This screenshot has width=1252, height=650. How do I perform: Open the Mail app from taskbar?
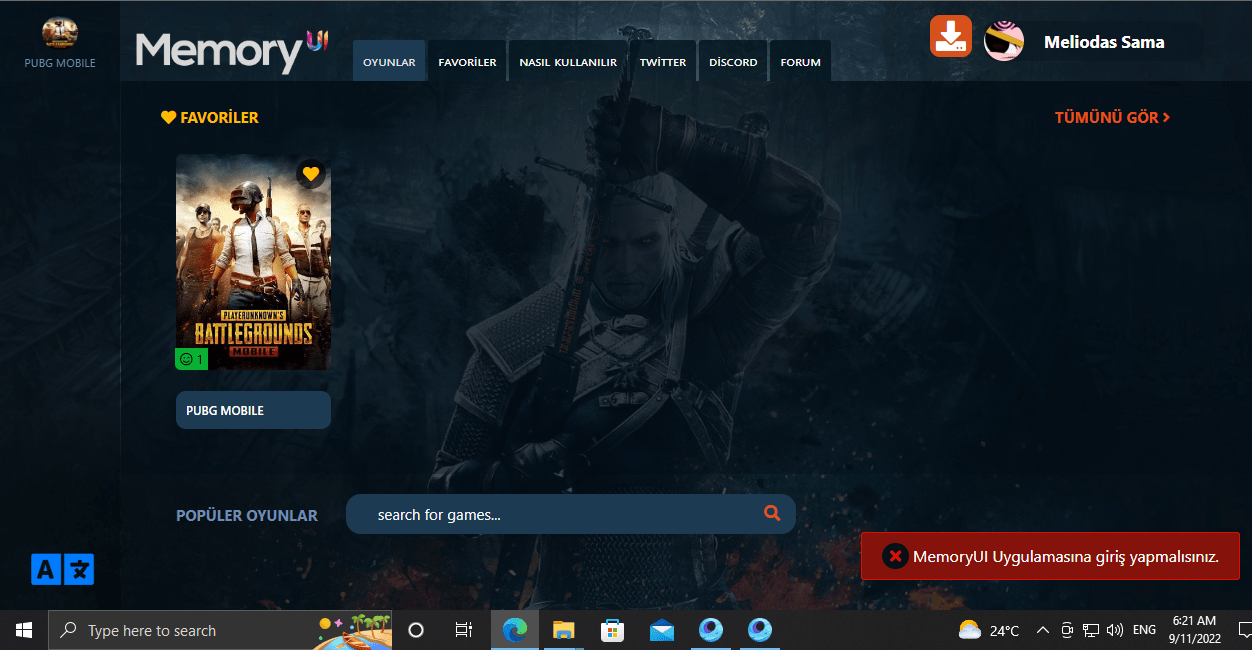pyautogui.click(x=662, y=630)
